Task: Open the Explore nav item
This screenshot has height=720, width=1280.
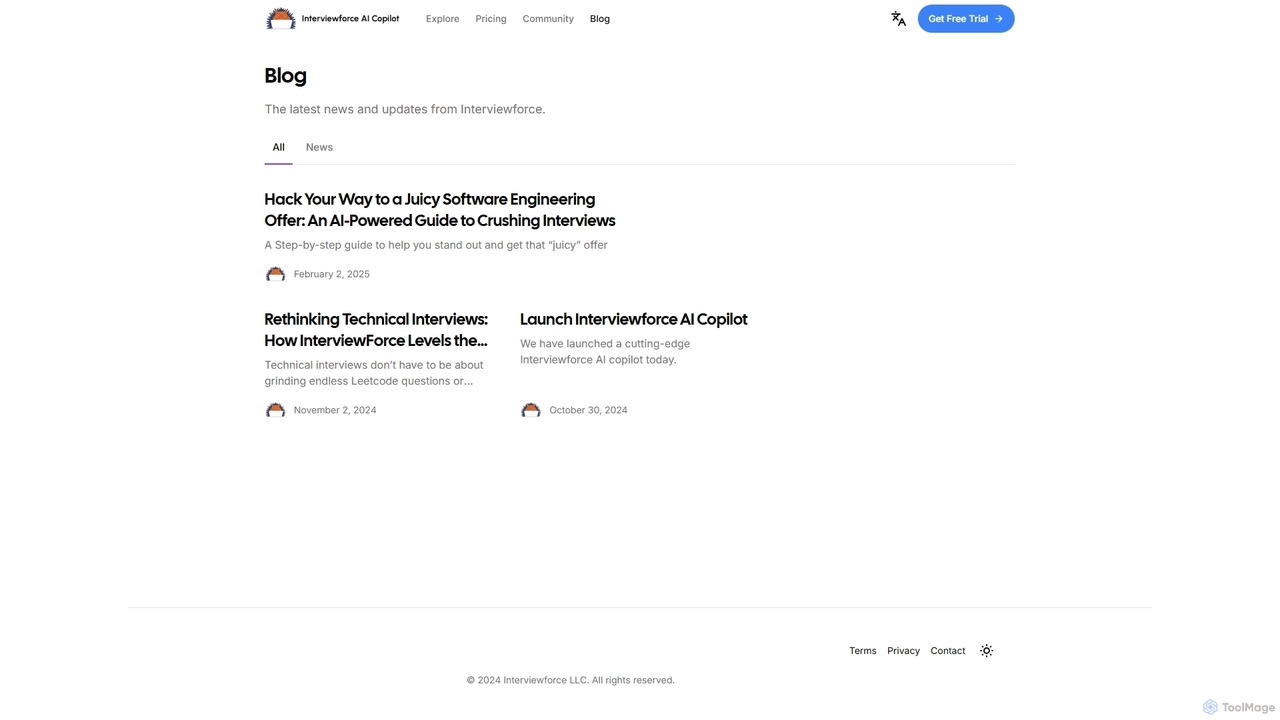Action: (x=442, y=19)
